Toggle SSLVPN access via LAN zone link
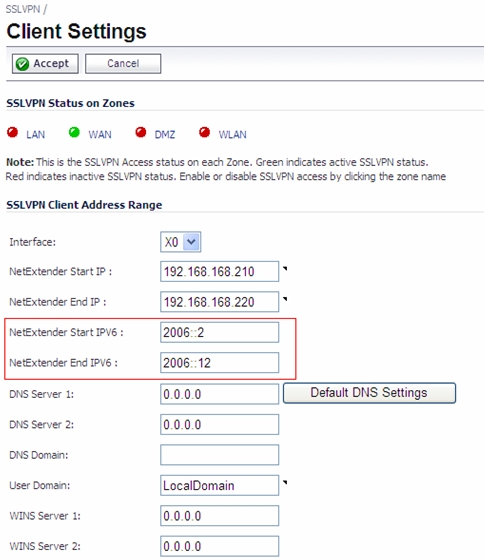Image resolution: width=484 pixels, height=560 pixels. (x=36, y=135)
